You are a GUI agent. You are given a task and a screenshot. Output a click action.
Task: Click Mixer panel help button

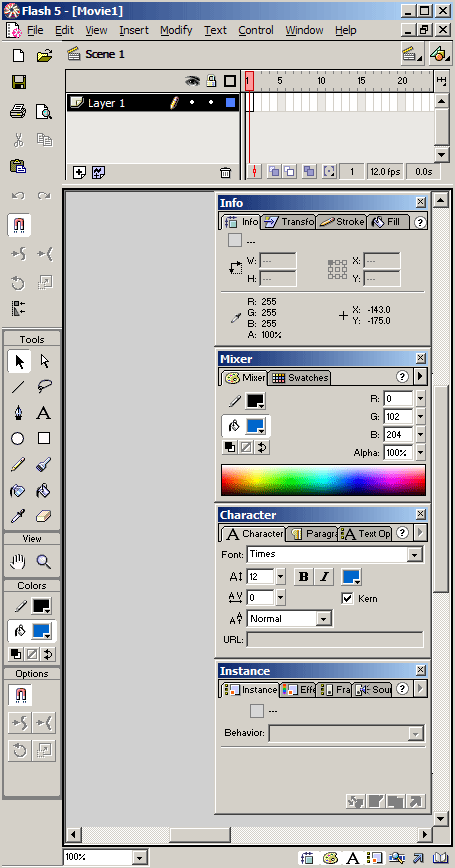pos(402,377)
